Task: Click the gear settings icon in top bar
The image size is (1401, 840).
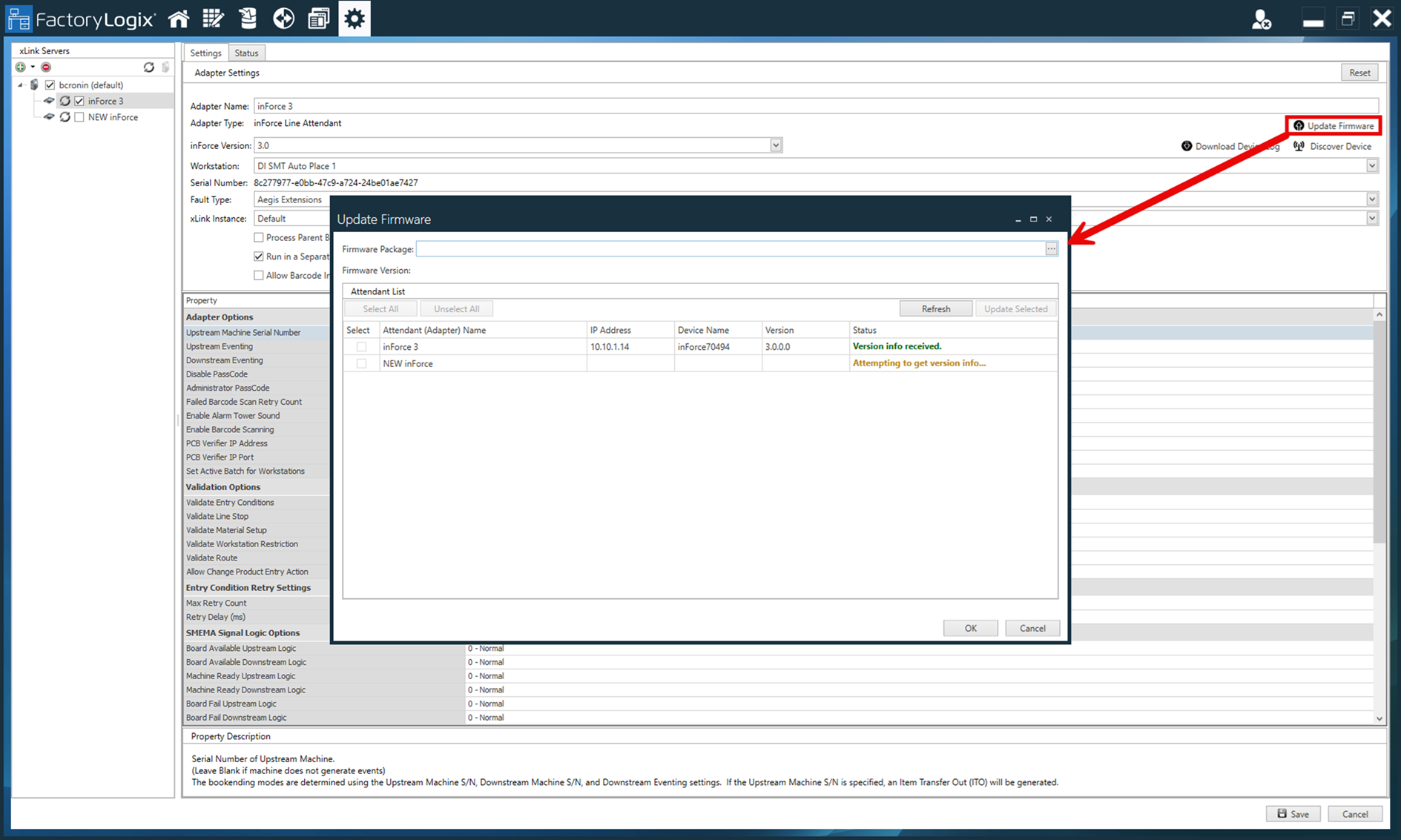Action: [x=355, y=19]
